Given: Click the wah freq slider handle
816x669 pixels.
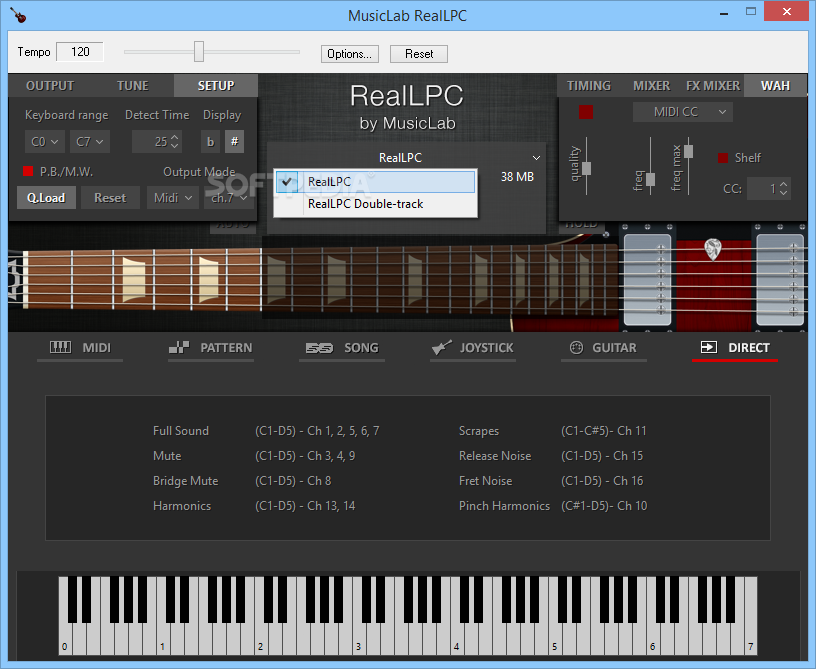Looking at the screenshot, I should [x=651, y=179].
